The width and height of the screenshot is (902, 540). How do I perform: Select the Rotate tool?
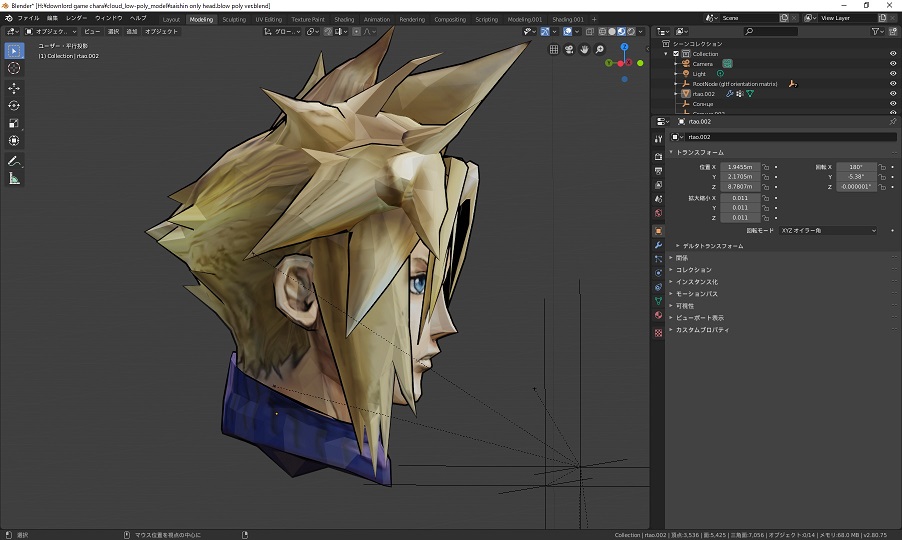tap(14, 105)
